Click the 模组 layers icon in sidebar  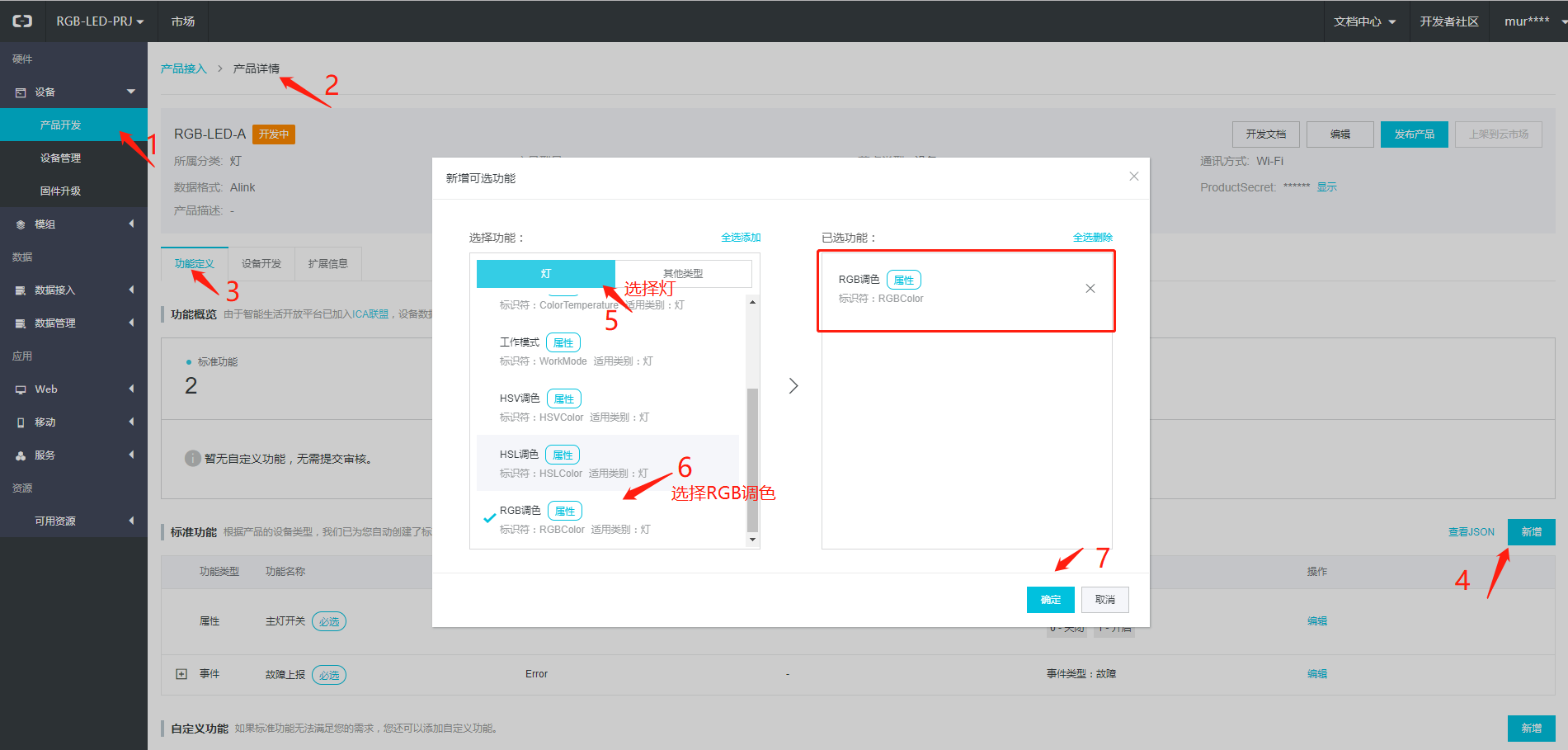[x=21, y=224]
